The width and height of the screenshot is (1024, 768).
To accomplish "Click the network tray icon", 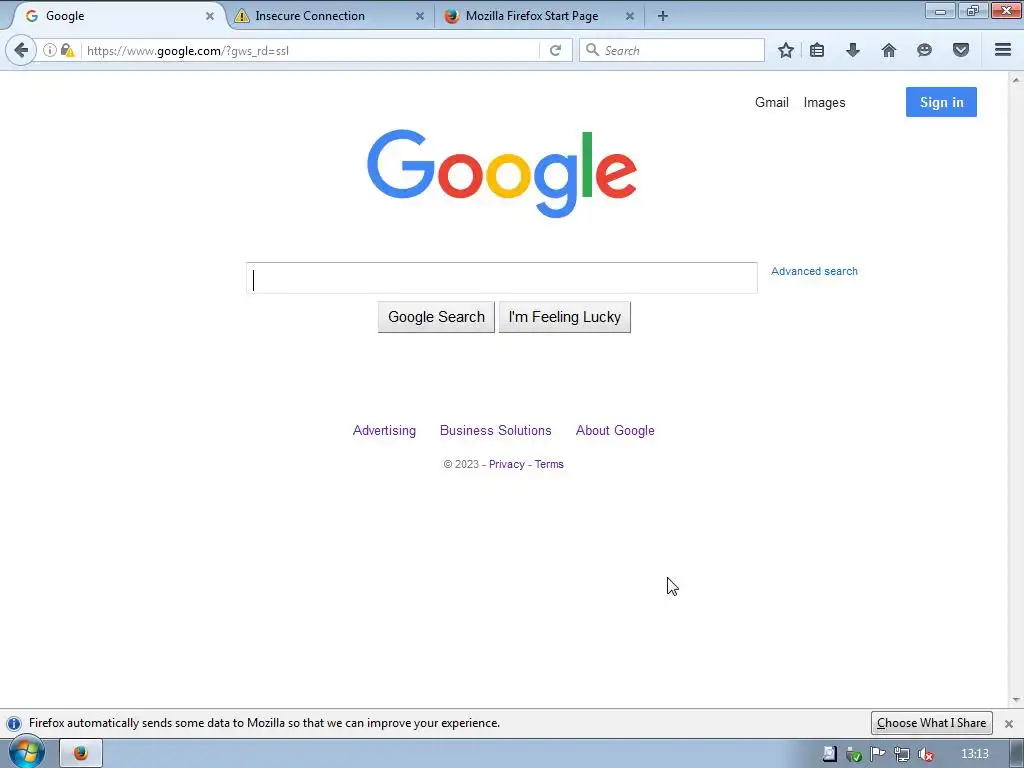I will pos(902,754).
